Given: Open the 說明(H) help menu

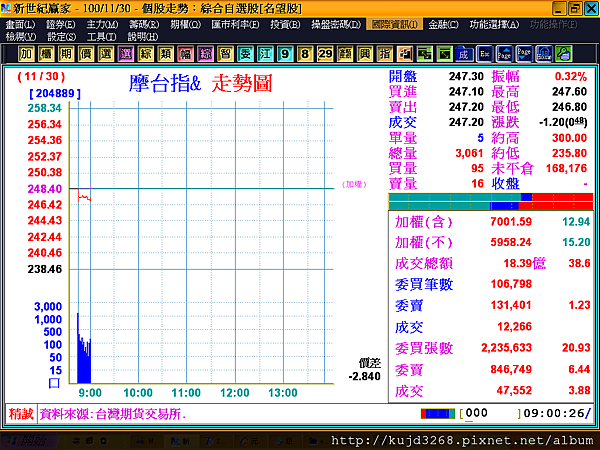Looking at the screenshot, I should (142, 37).
